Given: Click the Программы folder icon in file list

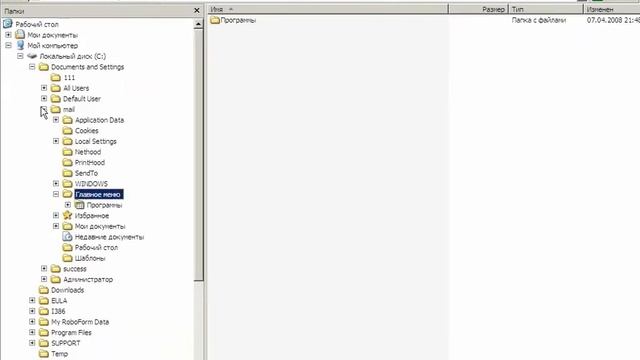Looking at the screenshot, I should (215, 20).
